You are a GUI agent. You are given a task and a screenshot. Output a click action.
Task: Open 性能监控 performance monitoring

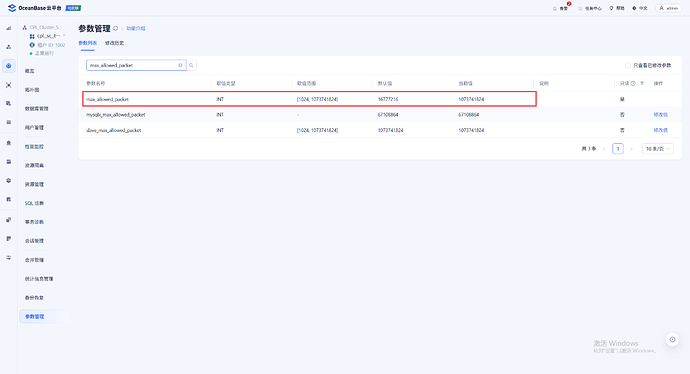tap(34, 147)
